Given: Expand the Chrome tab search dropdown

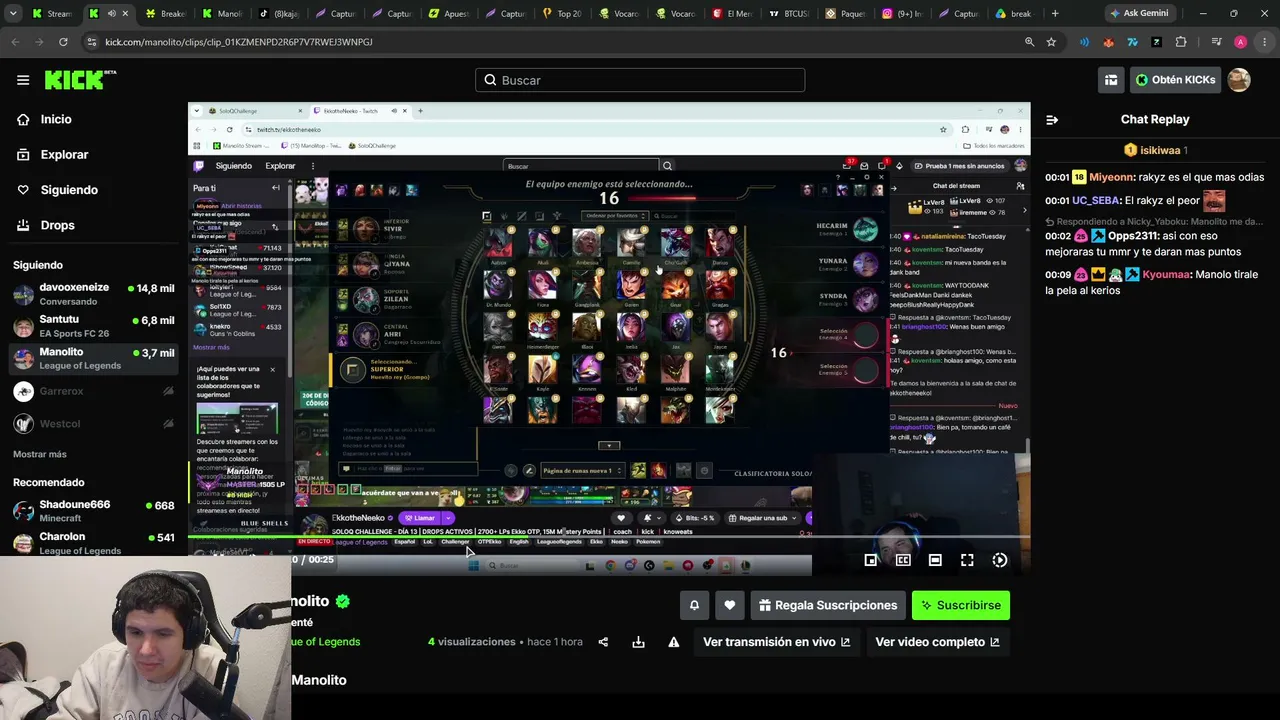Looking at the screenshot, I should click(x=12, y=14).
